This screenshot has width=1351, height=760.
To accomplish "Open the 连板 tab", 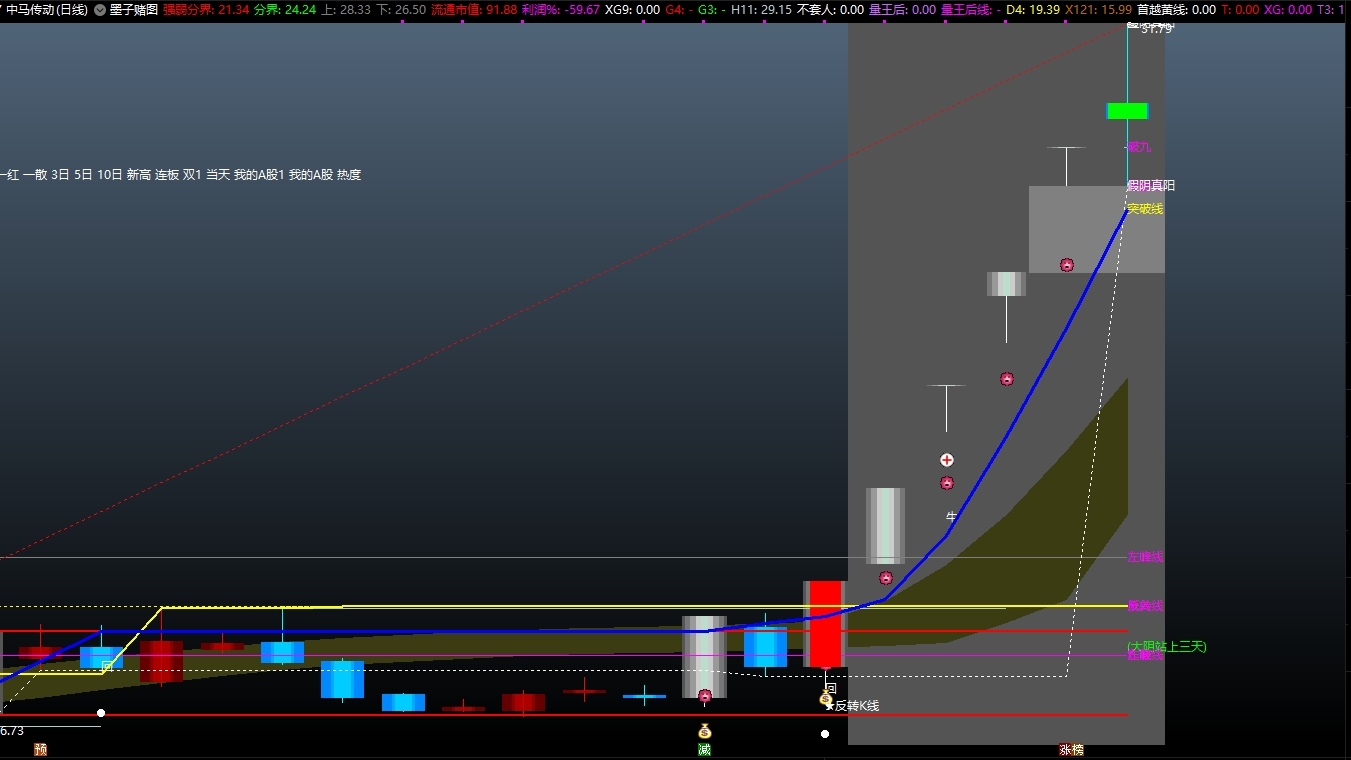I will point(167,175).
